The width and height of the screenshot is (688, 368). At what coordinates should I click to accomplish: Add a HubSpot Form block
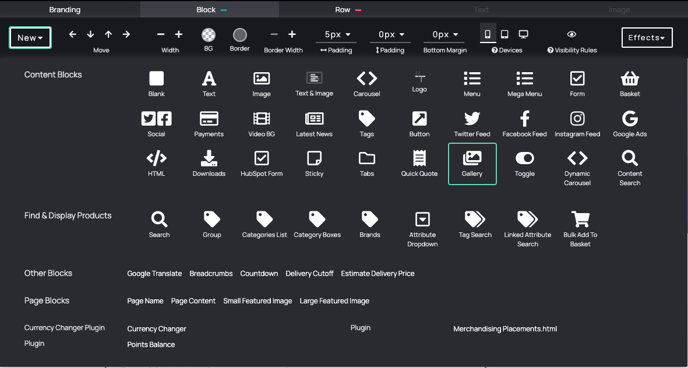(262, 164)
